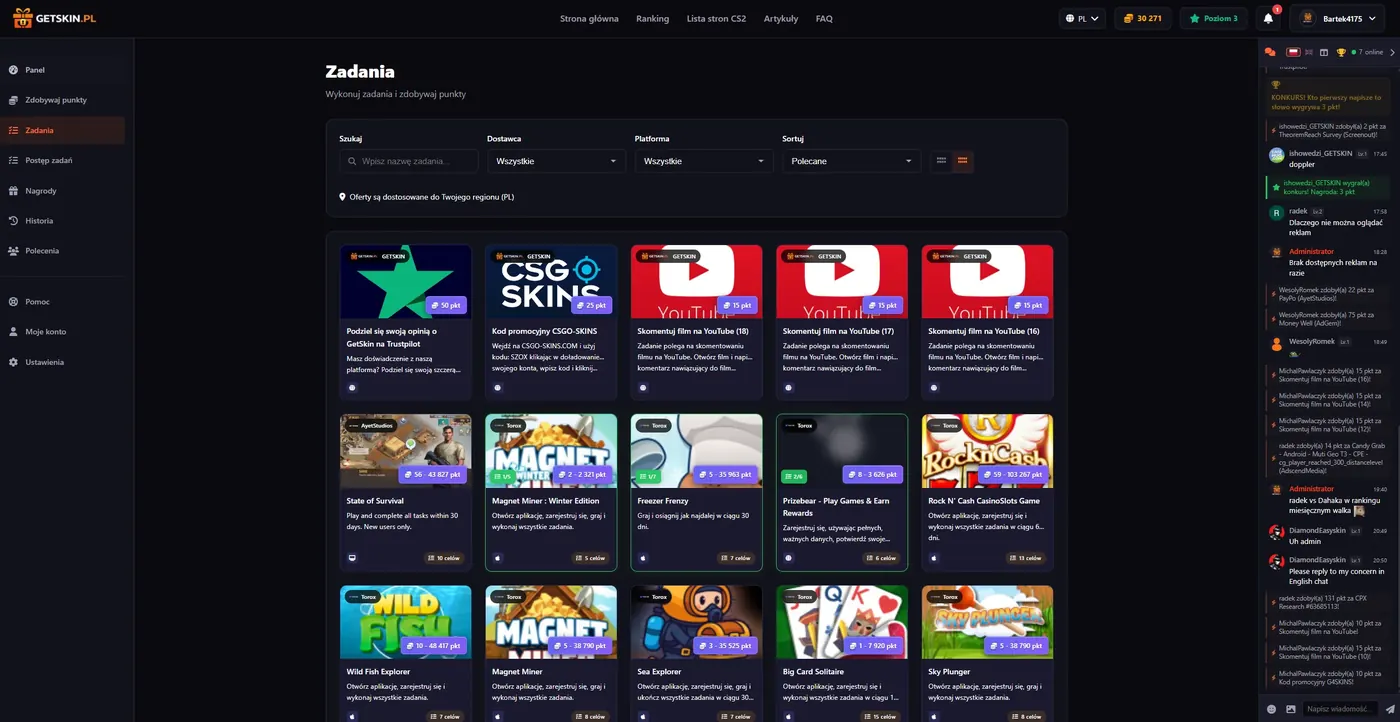Open the GETSKIN.PL logo home link
Viewport: 1400px width, 722px height.
pos(54,18)
